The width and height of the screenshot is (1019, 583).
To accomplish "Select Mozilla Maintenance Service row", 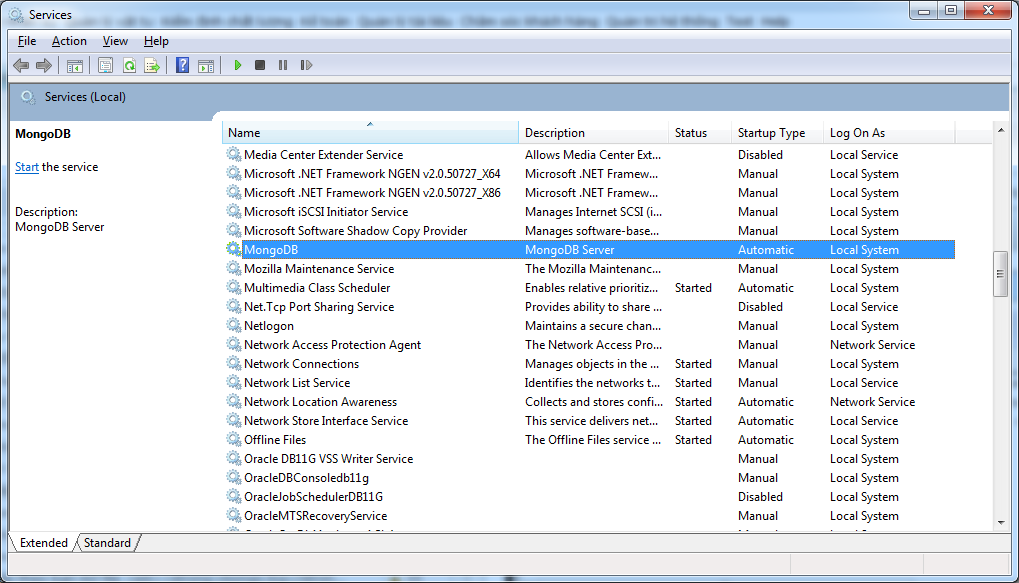I will coord(590,268).
